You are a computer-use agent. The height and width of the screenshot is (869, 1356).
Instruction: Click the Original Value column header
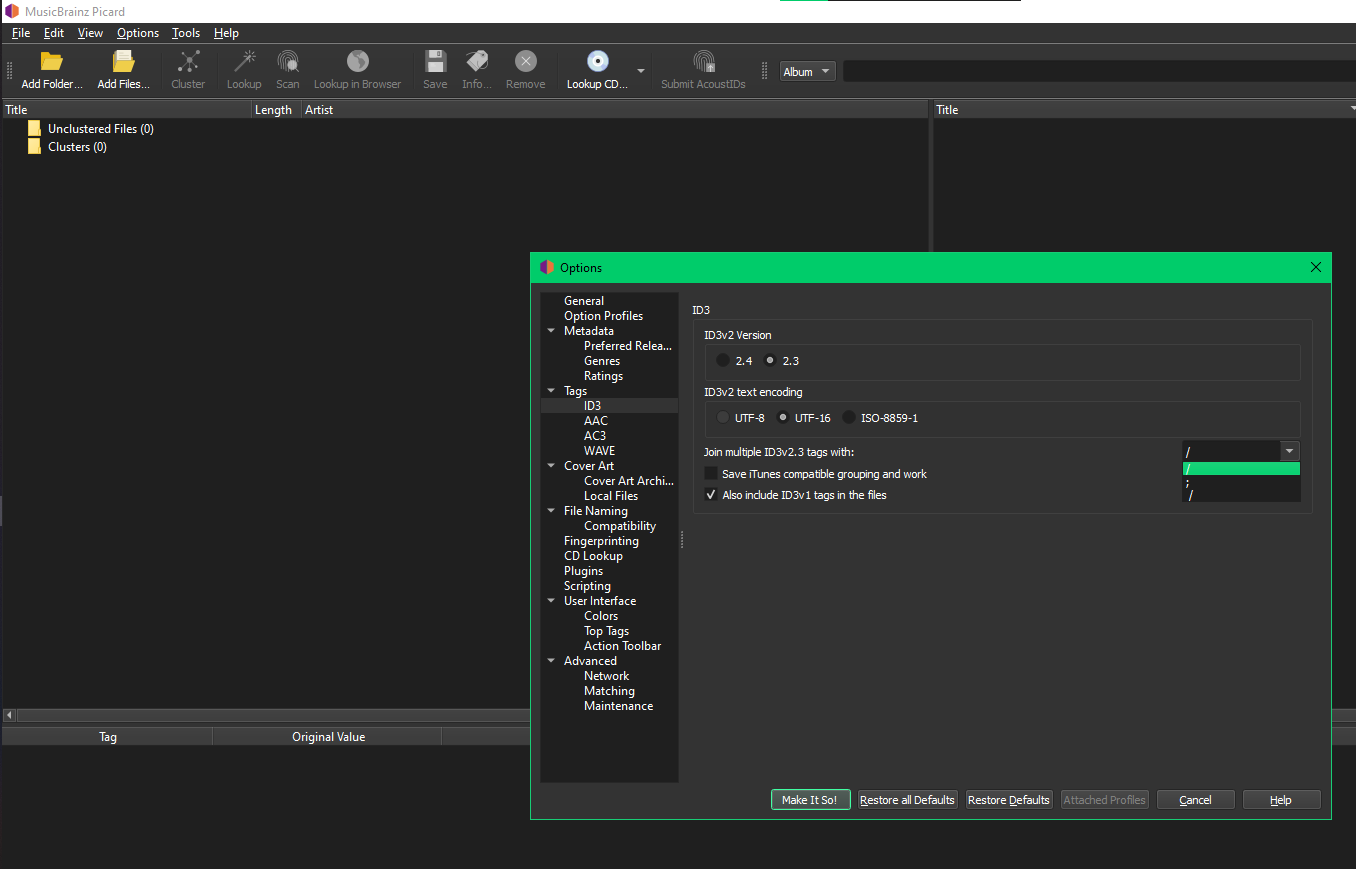(328, 737)
